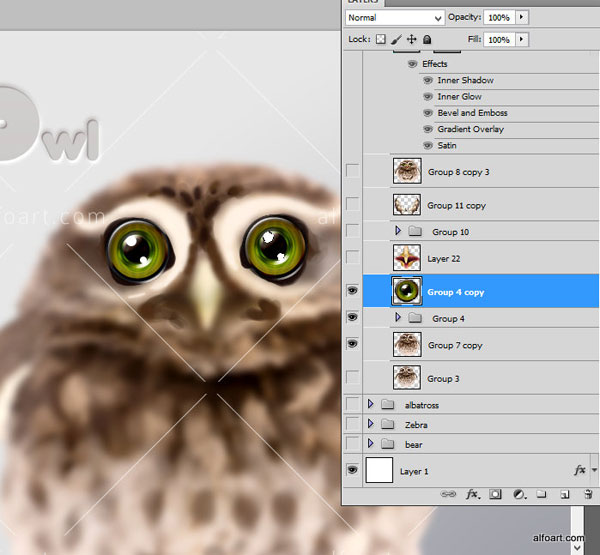This screenshot has height=555, width=600.
Task: Show the Zebra group
Action: pyautogui.click(x=352, y=423)
